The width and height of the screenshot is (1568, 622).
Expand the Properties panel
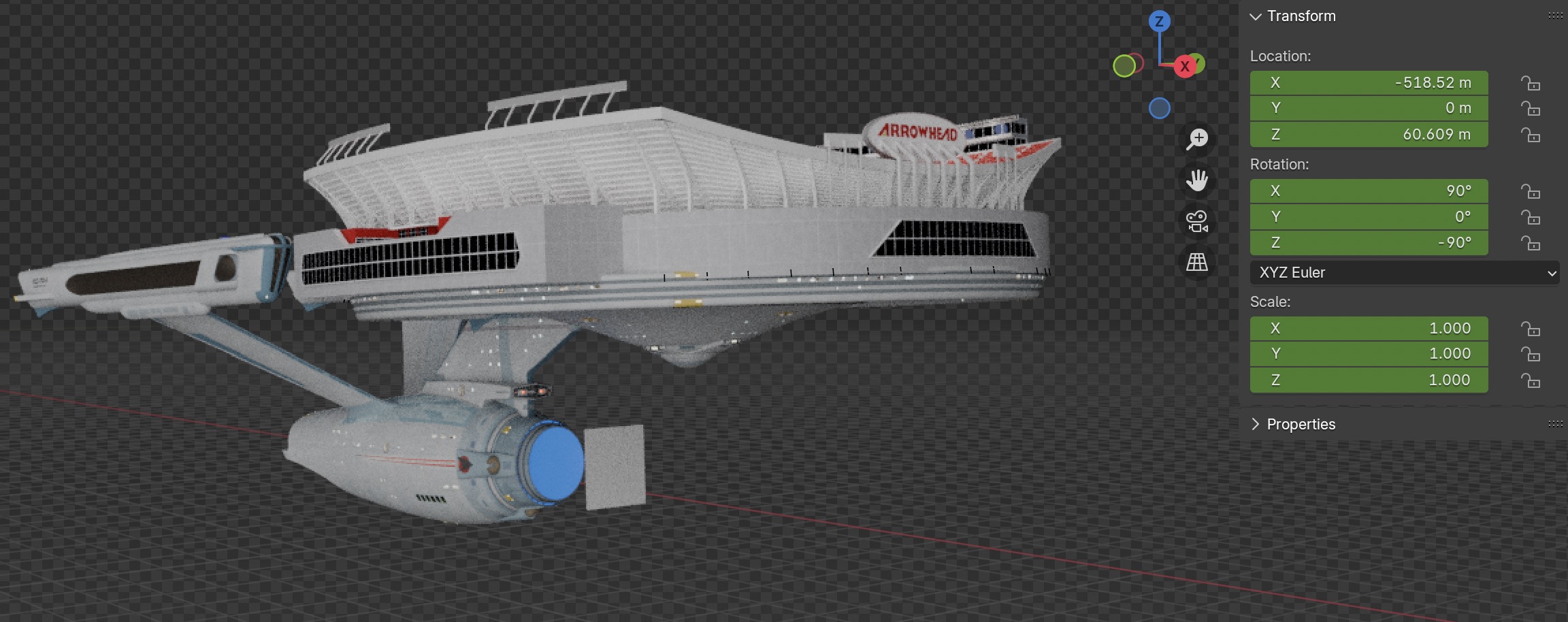pyautogui.click(x=1256, y=424)
